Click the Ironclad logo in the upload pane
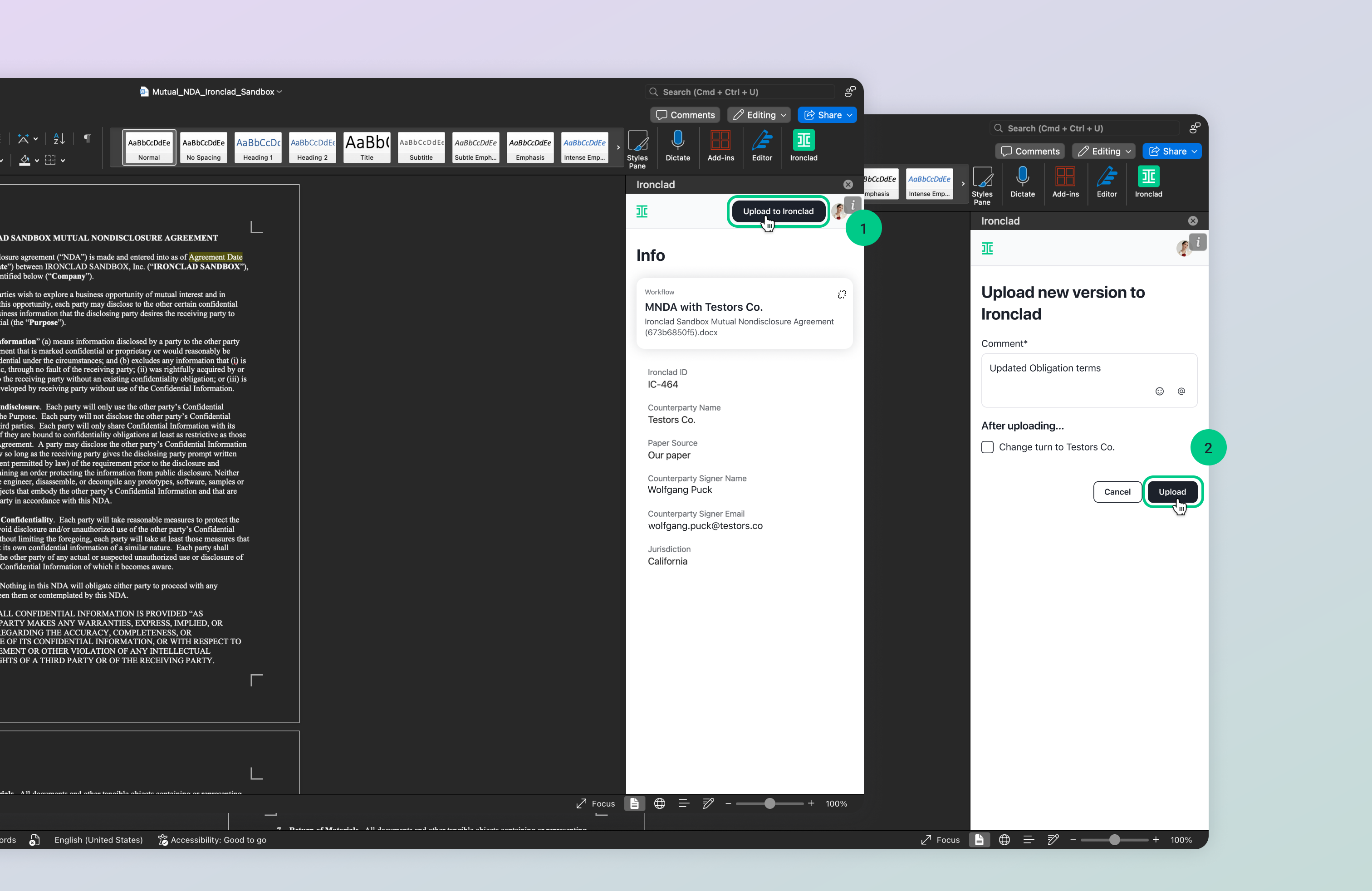The height and width of the screenshot is (891, 1372). 987,249
